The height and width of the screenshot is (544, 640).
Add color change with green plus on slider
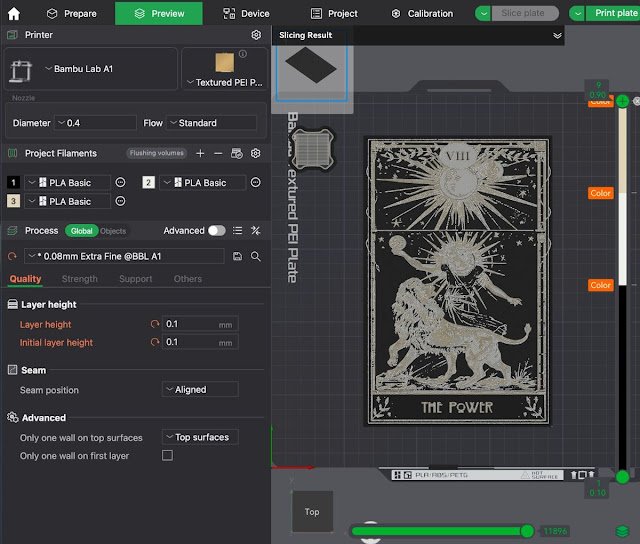click(623, 101)
